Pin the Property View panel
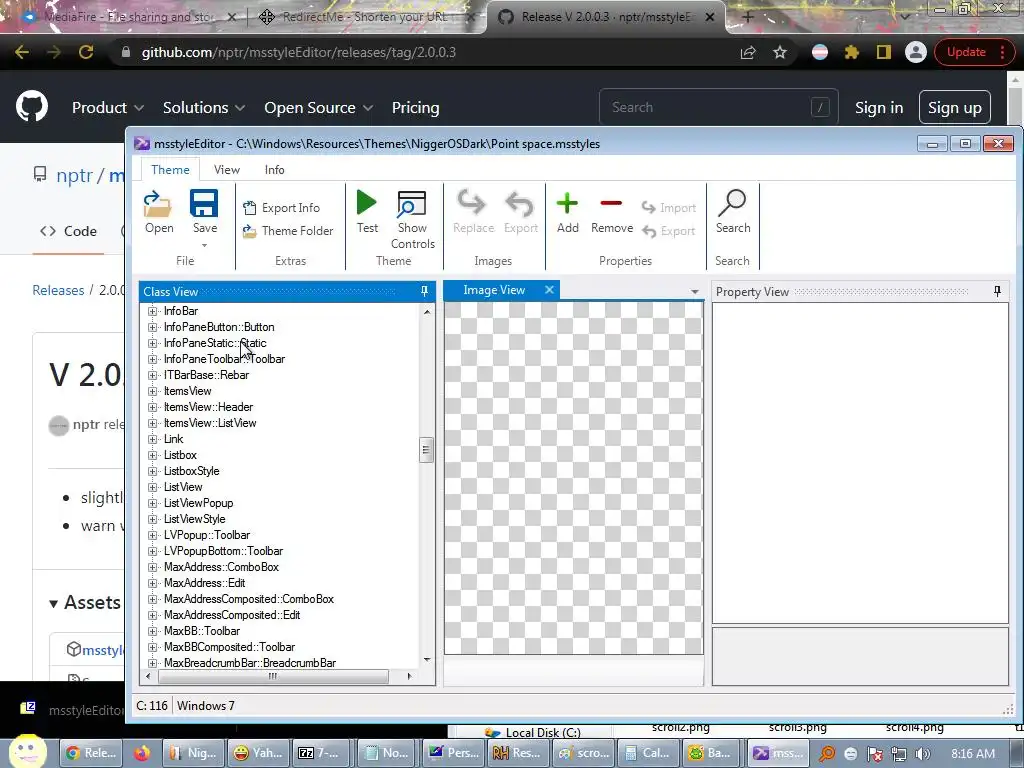The image size is (1024, 768). tap(997, 291)
